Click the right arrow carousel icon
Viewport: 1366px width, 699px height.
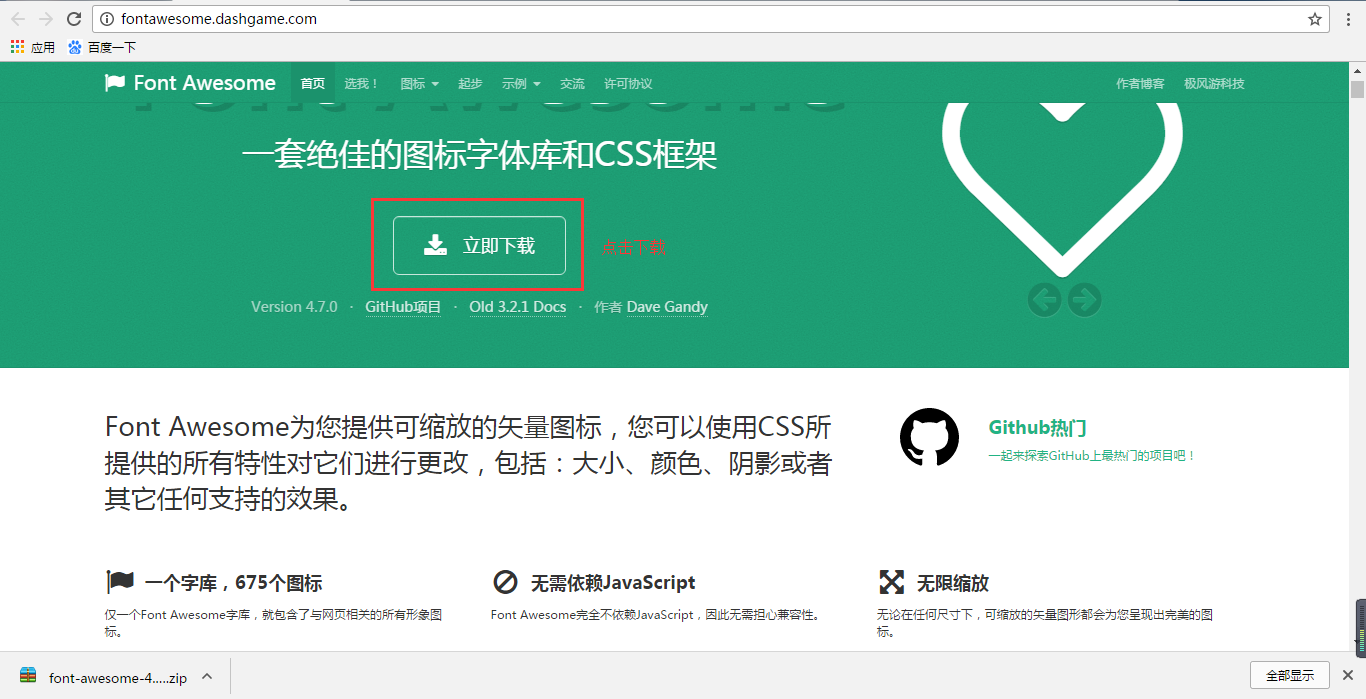[1084, 299]
